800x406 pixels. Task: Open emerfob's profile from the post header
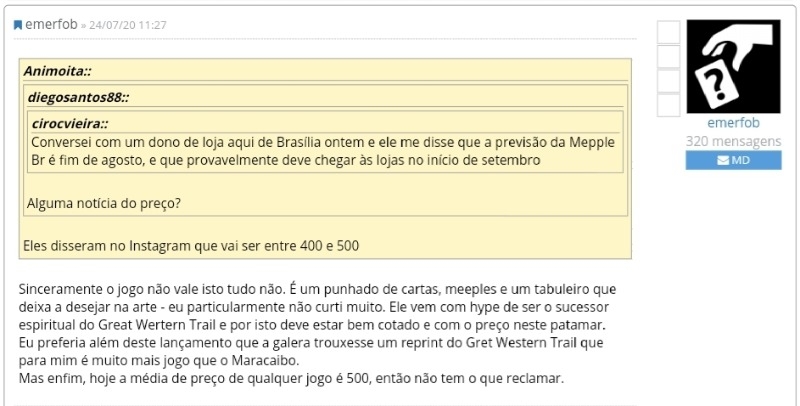pyautogui.click(x=54, y=24)
